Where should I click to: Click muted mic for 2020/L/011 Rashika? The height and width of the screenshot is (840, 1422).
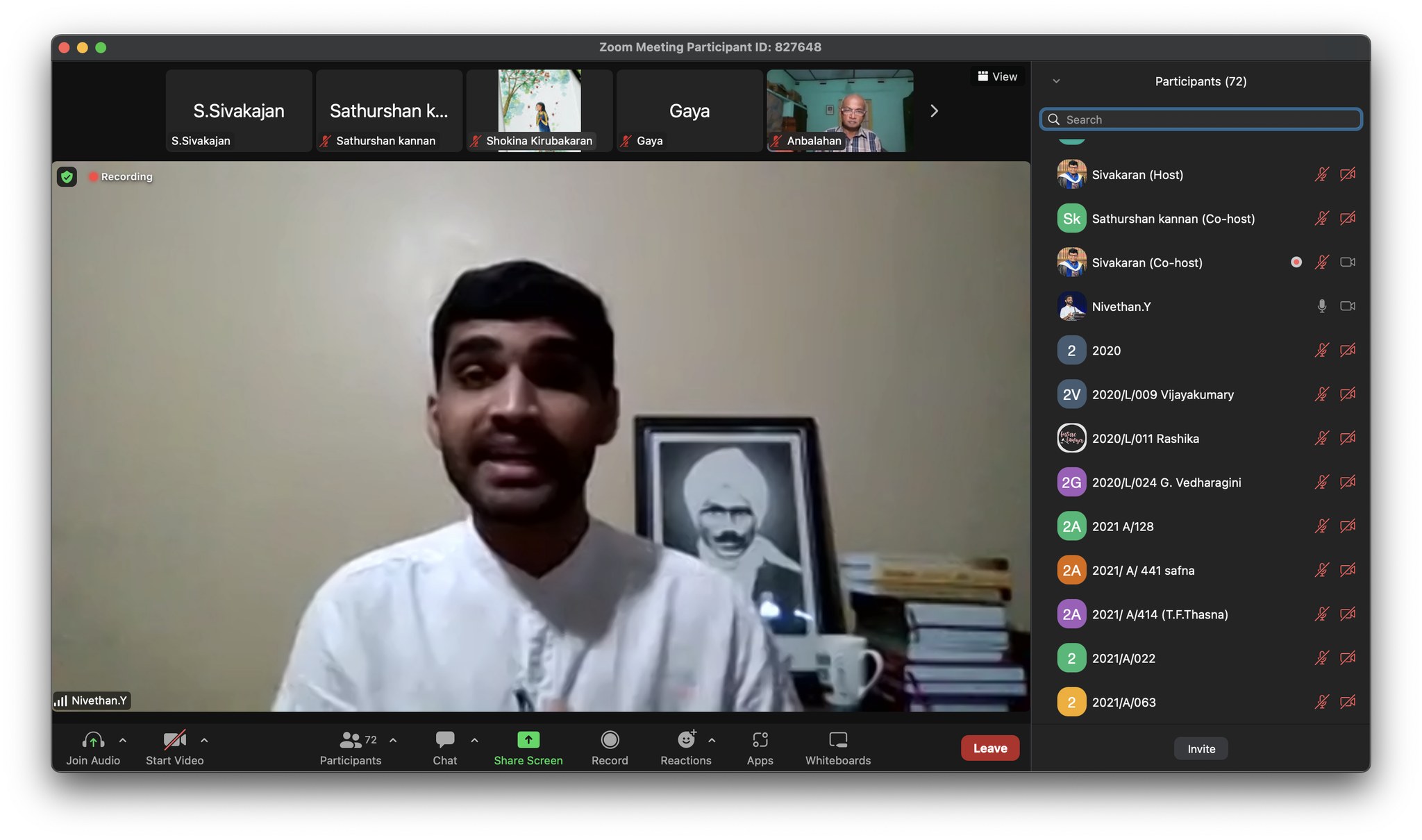coord(1321,438)
